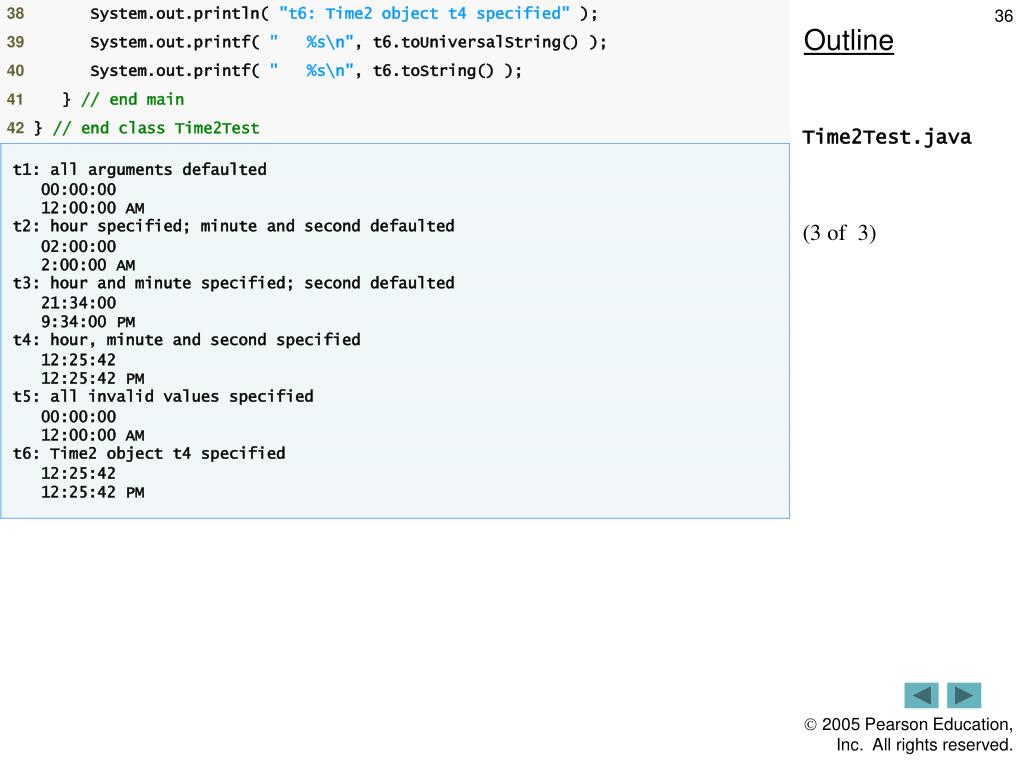Viewport: 1024px width, 768px height.
Task: Select code line 39 toUniversalString call
Action: [348, 42]
